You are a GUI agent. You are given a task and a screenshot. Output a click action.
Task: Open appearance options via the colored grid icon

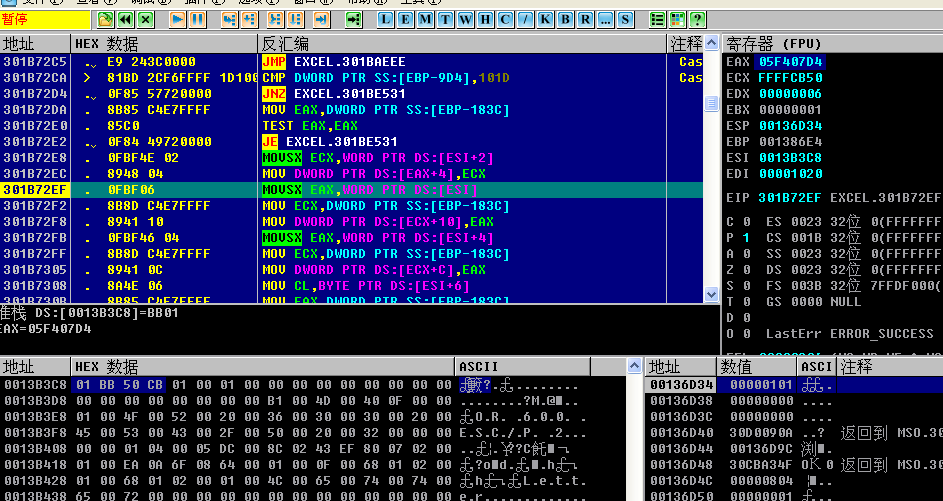click(x=677, y=19)
